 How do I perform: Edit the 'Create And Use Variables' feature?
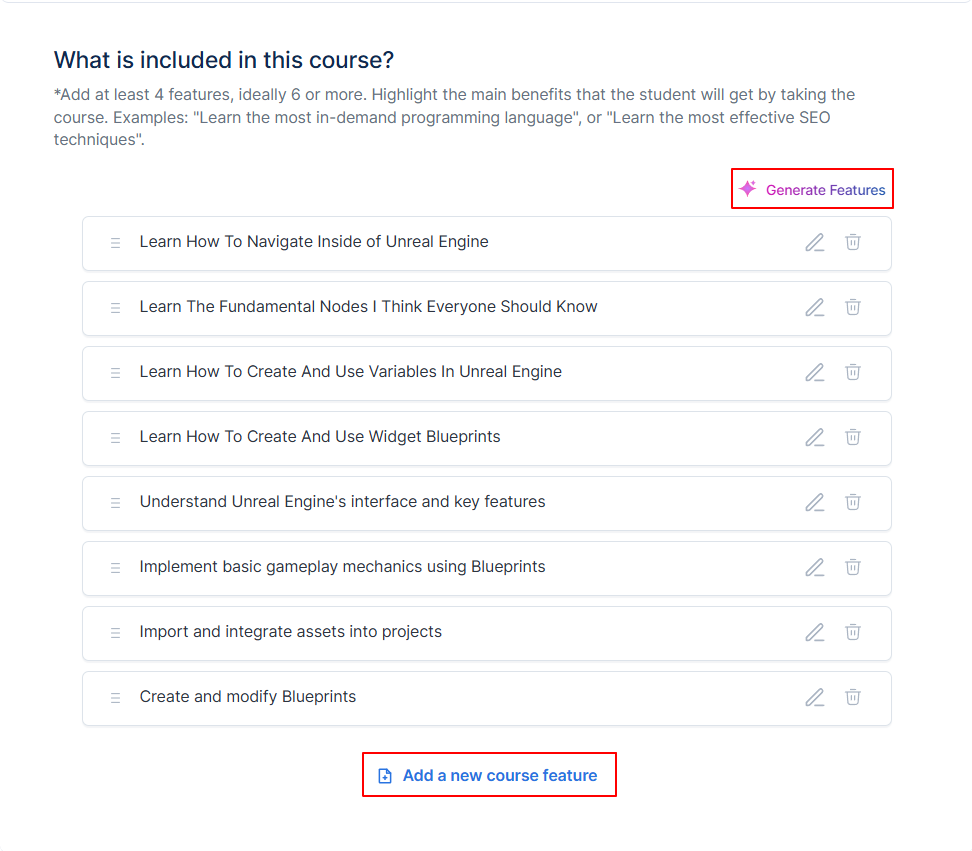pos(815,373)
